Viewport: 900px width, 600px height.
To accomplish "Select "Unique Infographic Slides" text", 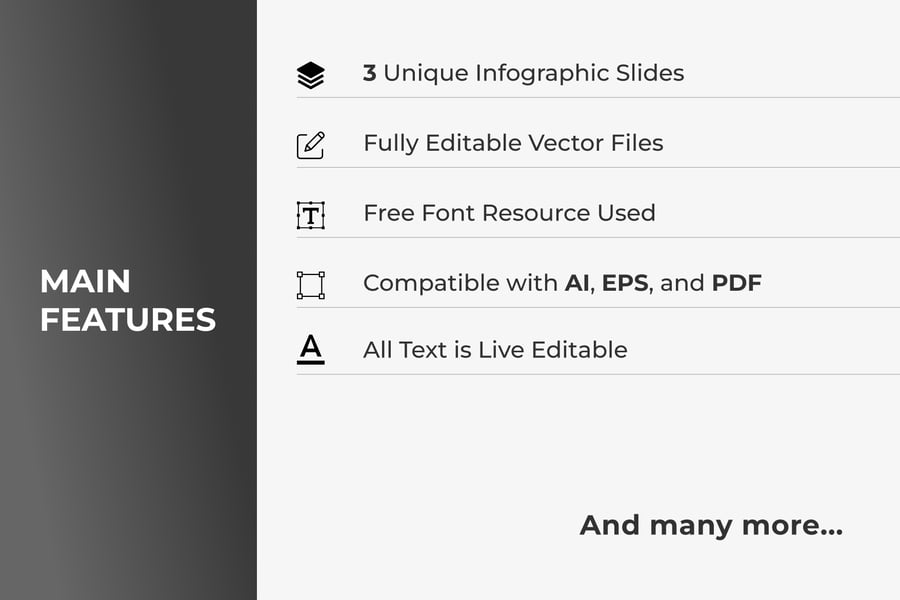I will click(x=534, y=73).
